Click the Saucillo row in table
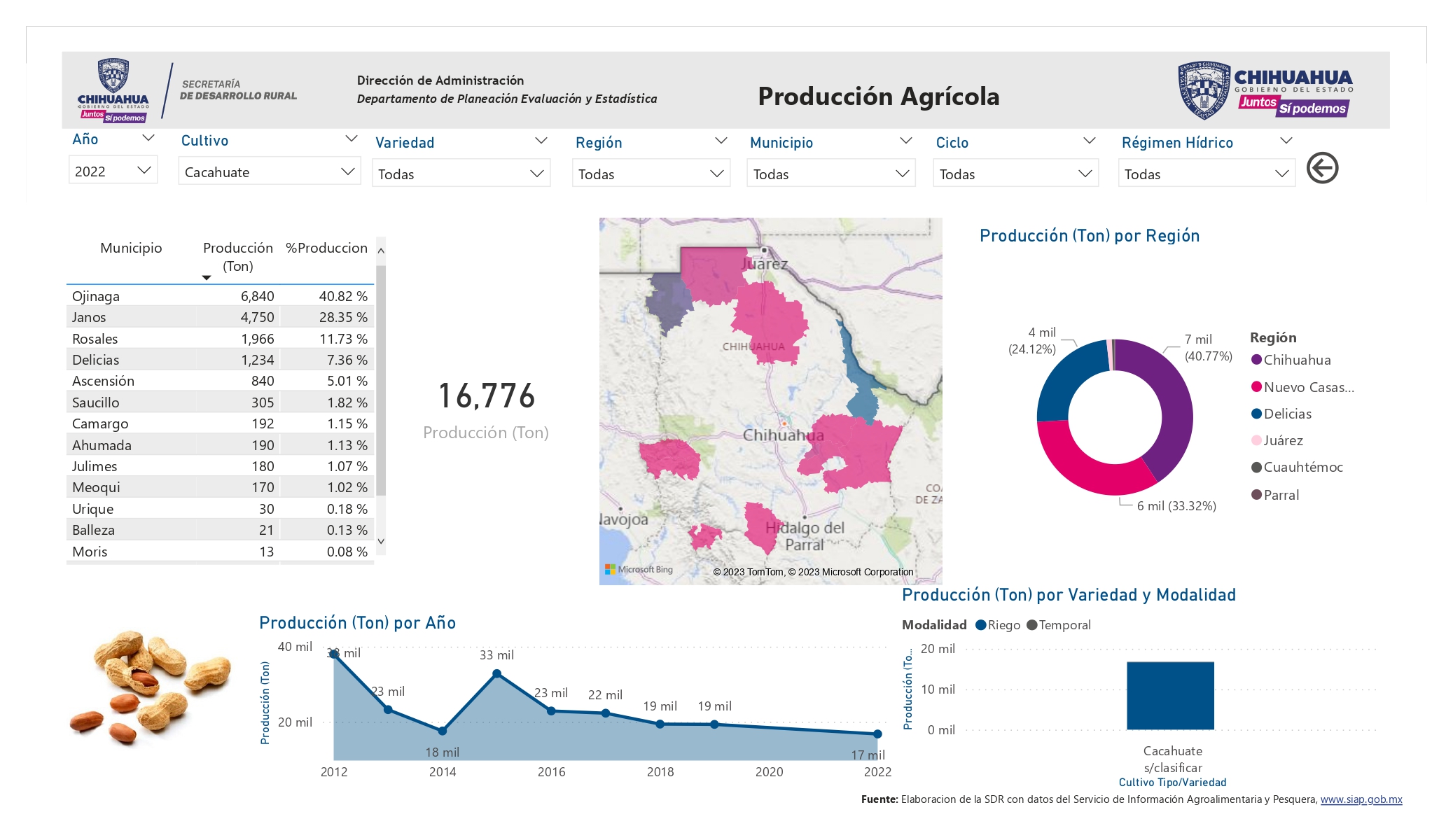 (x=220, y=402)
